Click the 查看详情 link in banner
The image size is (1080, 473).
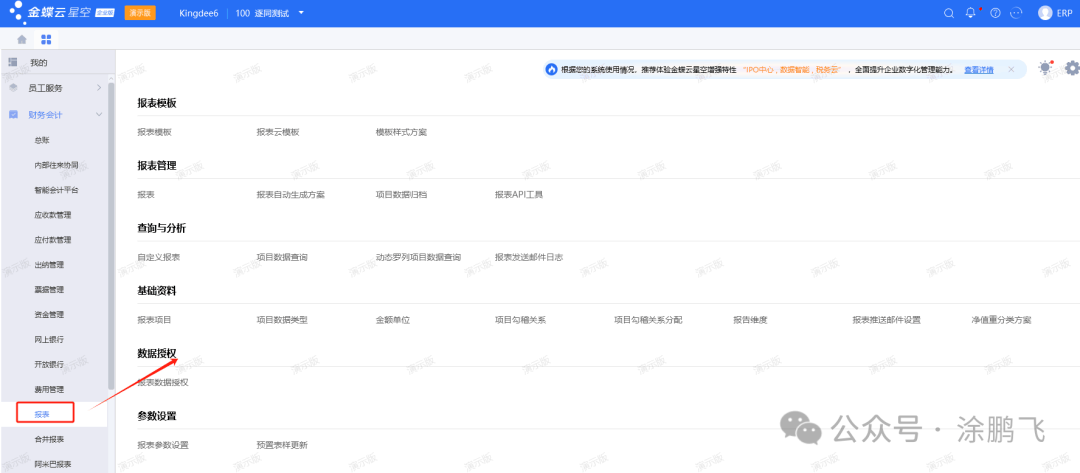tap(978, 70)
